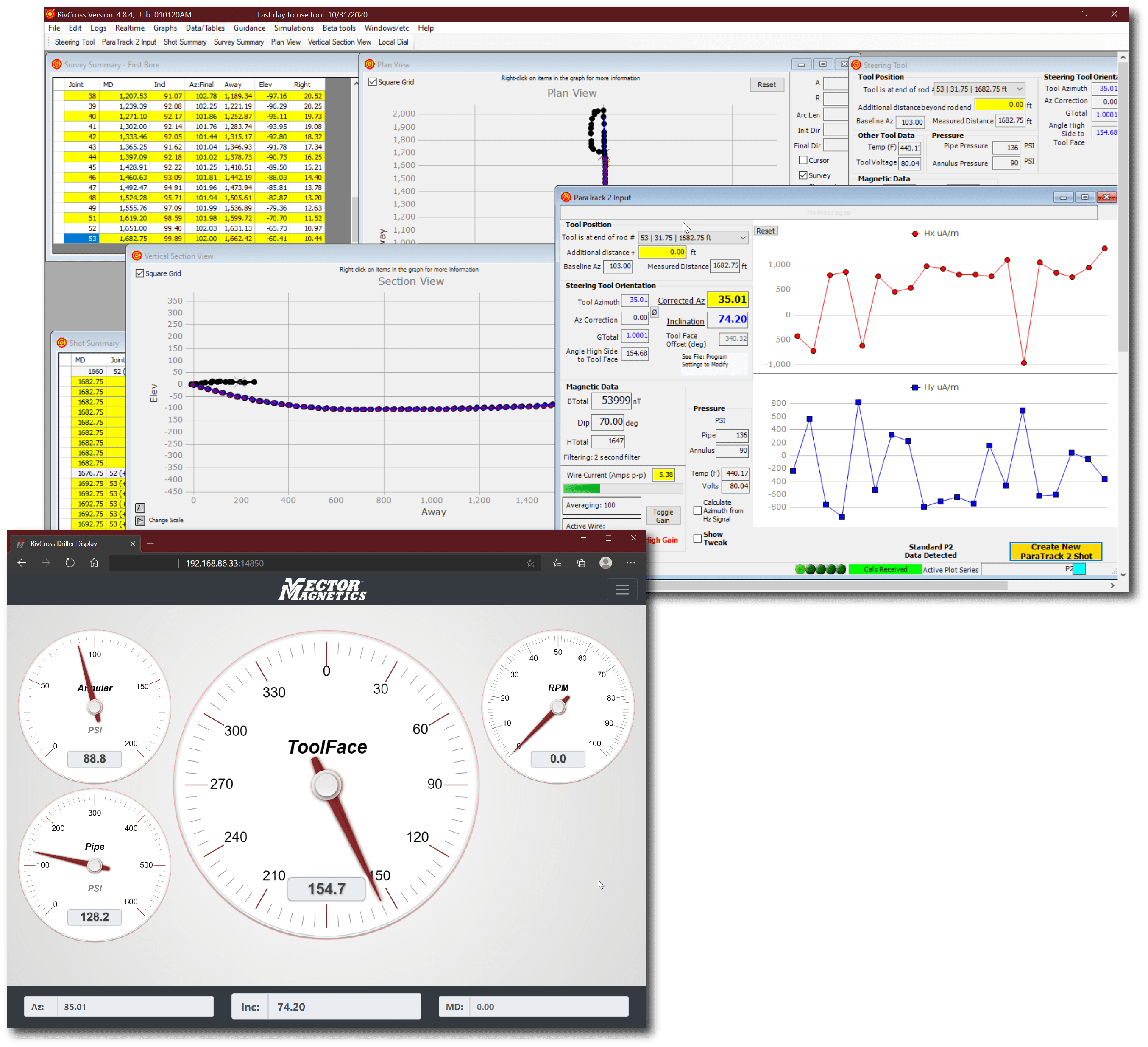
Task: Open browser settings ellipsis menu
Action: tap(631, 563)
